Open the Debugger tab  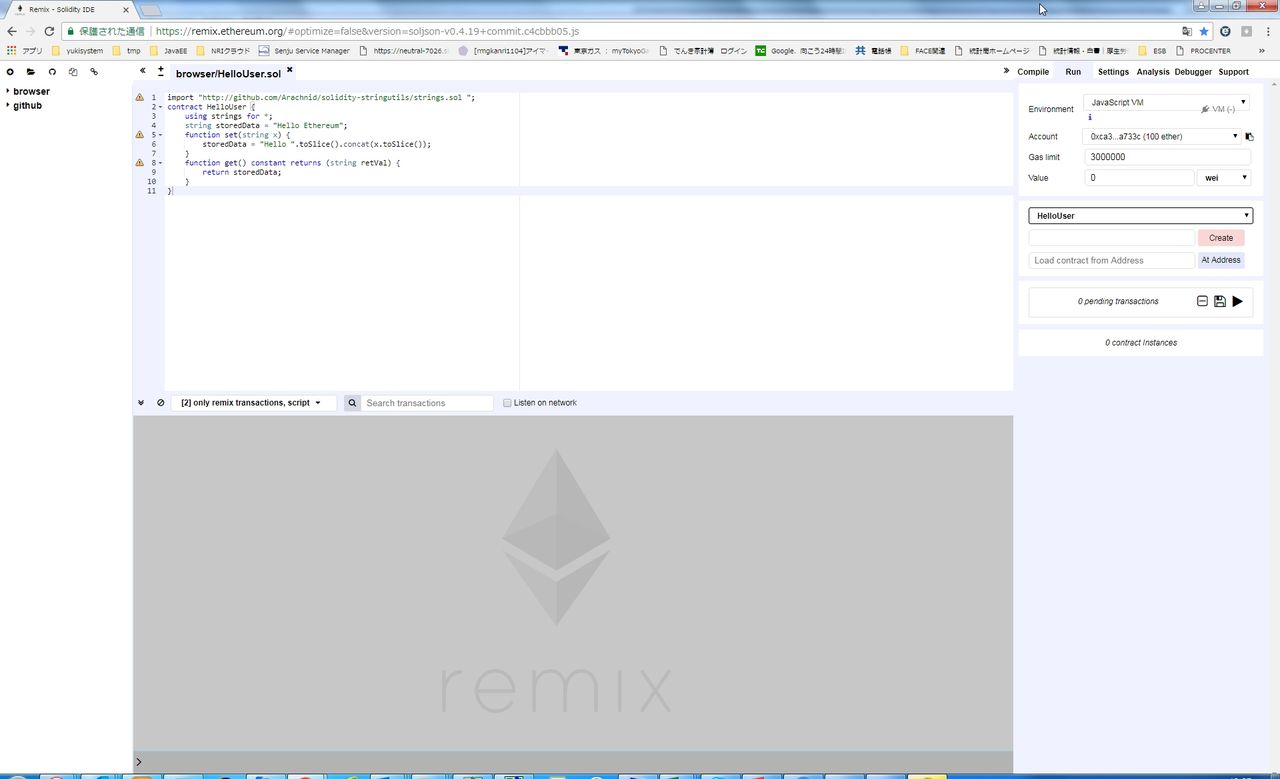click(1193, 72)
